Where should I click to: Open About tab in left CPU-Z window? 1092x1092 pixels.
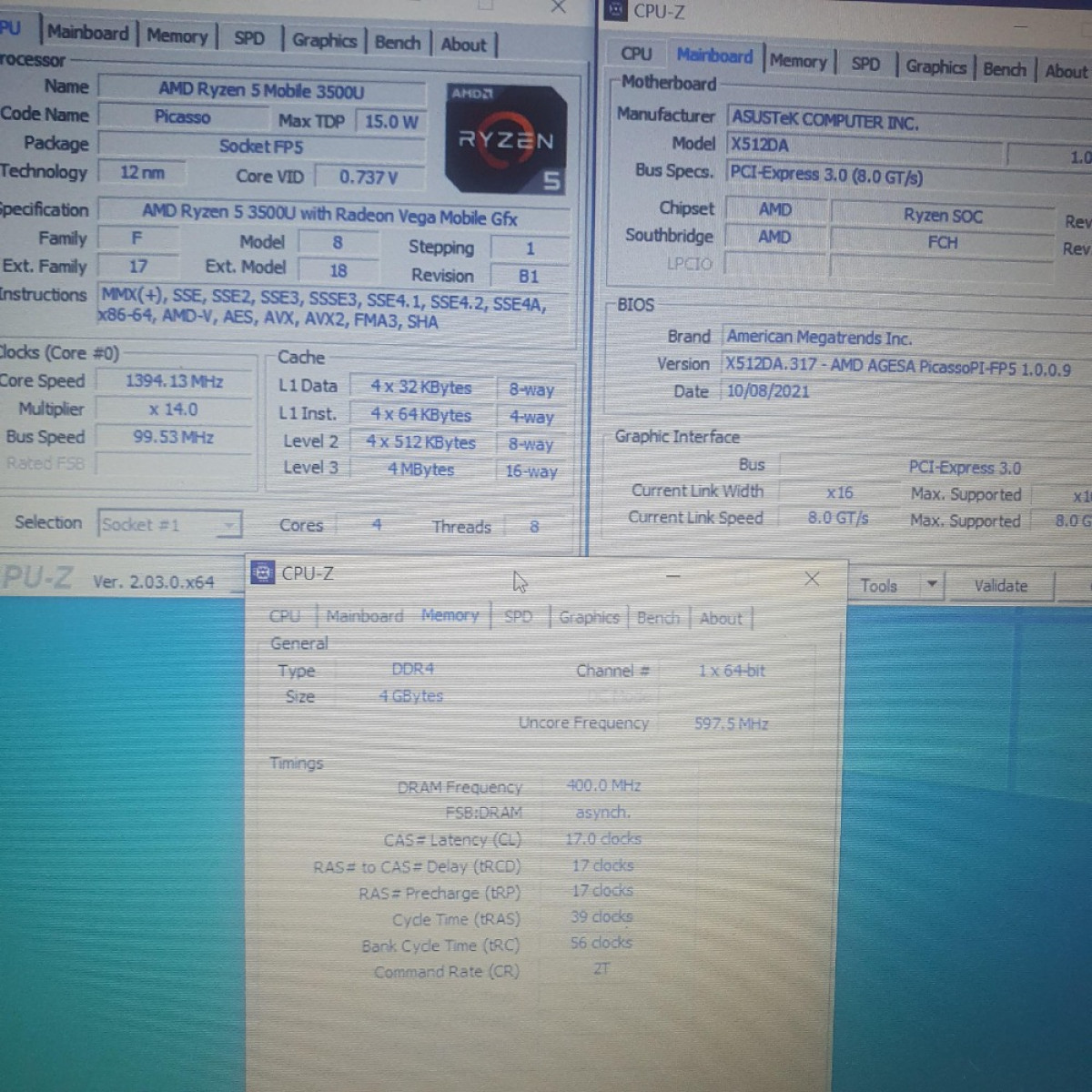[464, 45]
